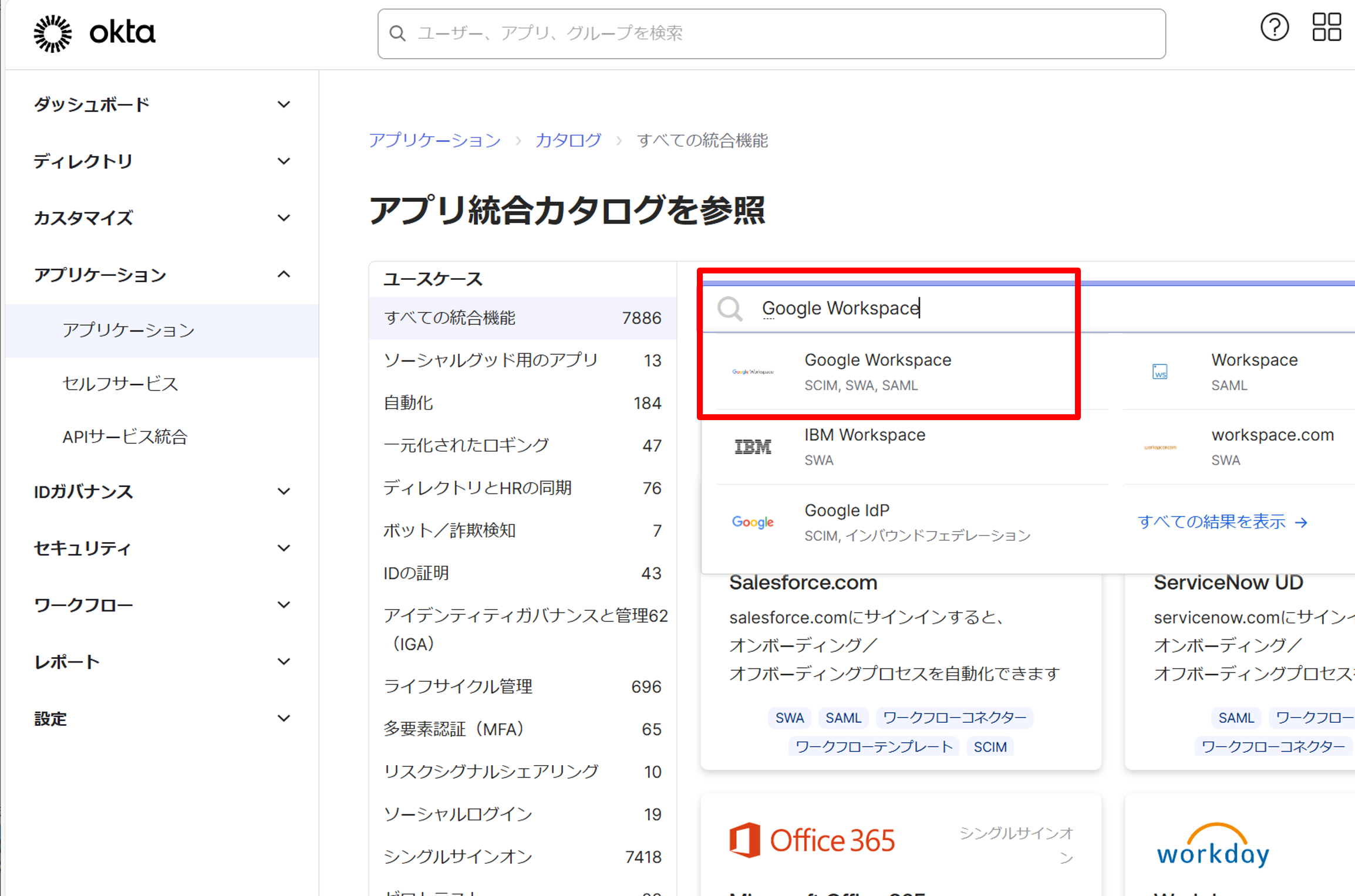Click the workspace.com result logo
This screenshot has height=896, width=1355.
[x=1160, y=447]
